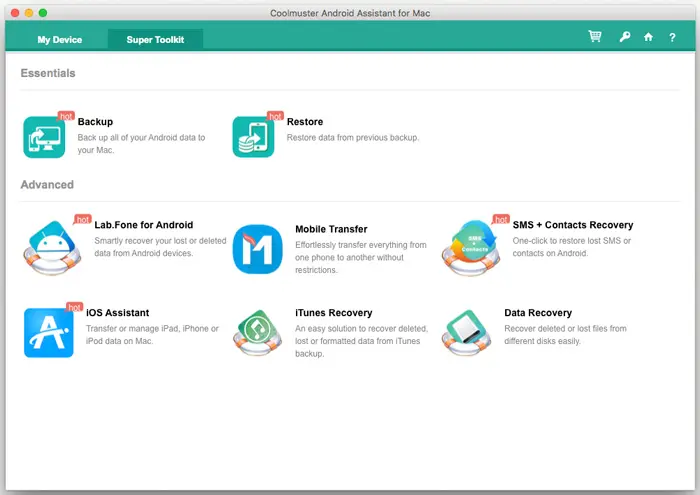Select Lab.Fone for Android title
The width and height of the screenshot is (700, 495).
(x=144, y=225)
